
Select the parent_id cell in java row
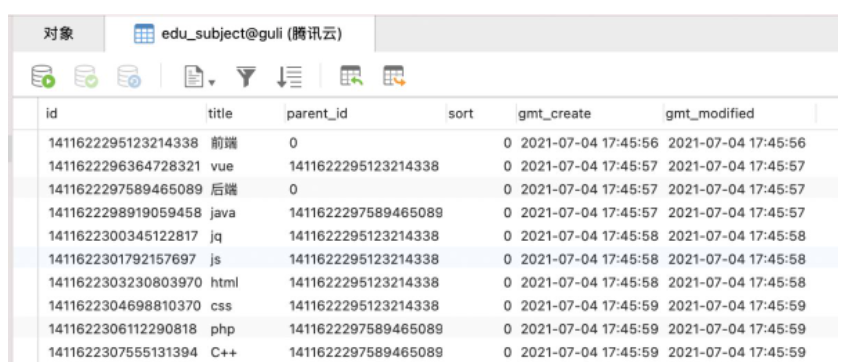[366, 213]
